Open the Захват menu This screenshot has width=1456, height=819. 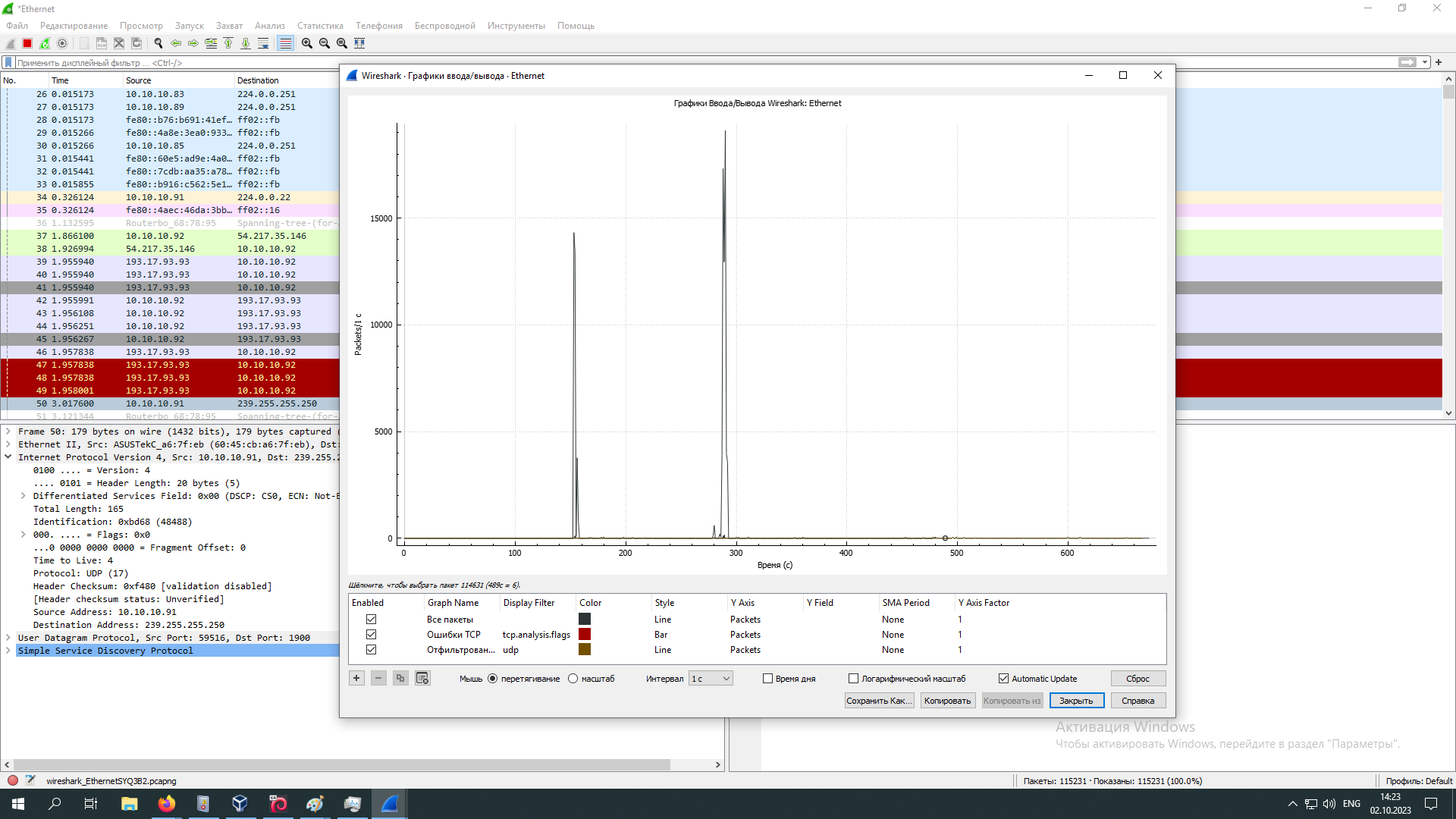click(x=229, y=26)
